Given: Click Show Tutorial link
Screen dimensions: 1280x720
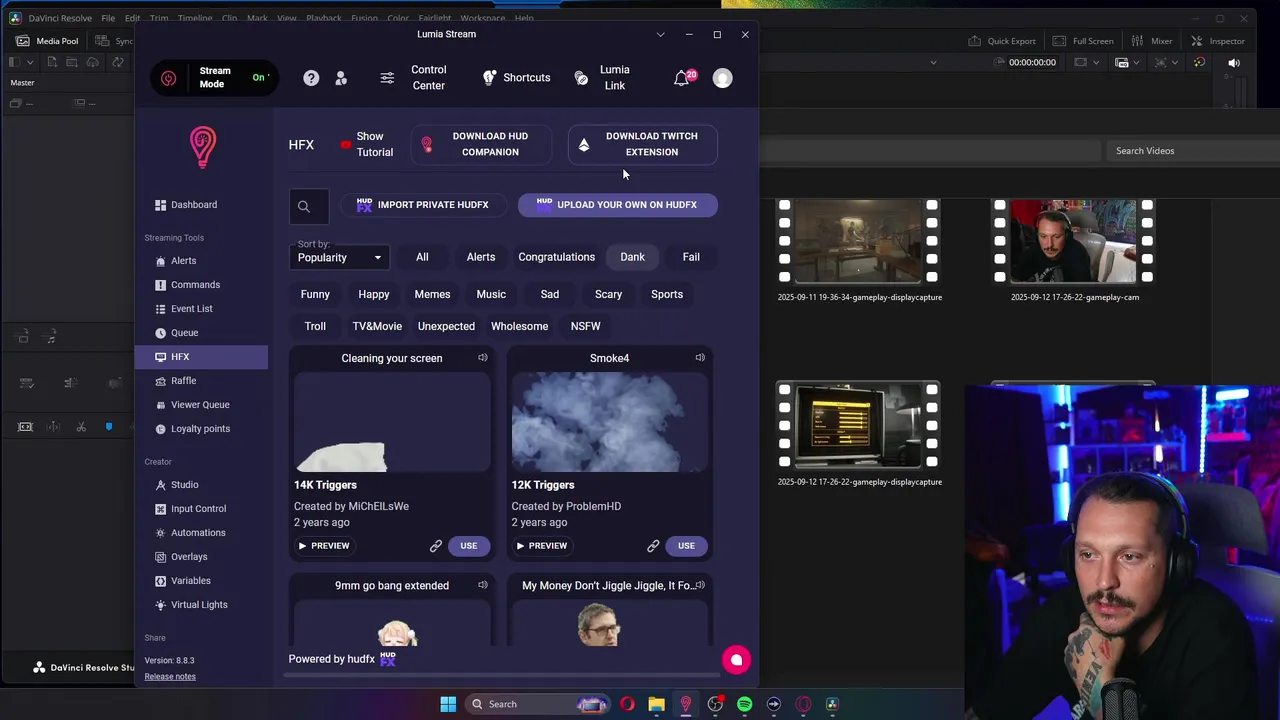Looking at the screenshot, I should coord(367,144).
